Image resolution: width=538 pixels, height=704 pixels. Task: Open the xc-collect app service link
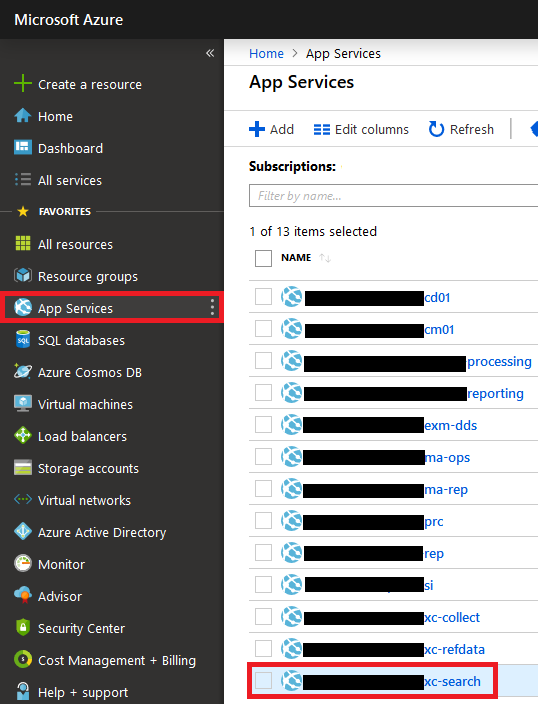tap(452, 618)
